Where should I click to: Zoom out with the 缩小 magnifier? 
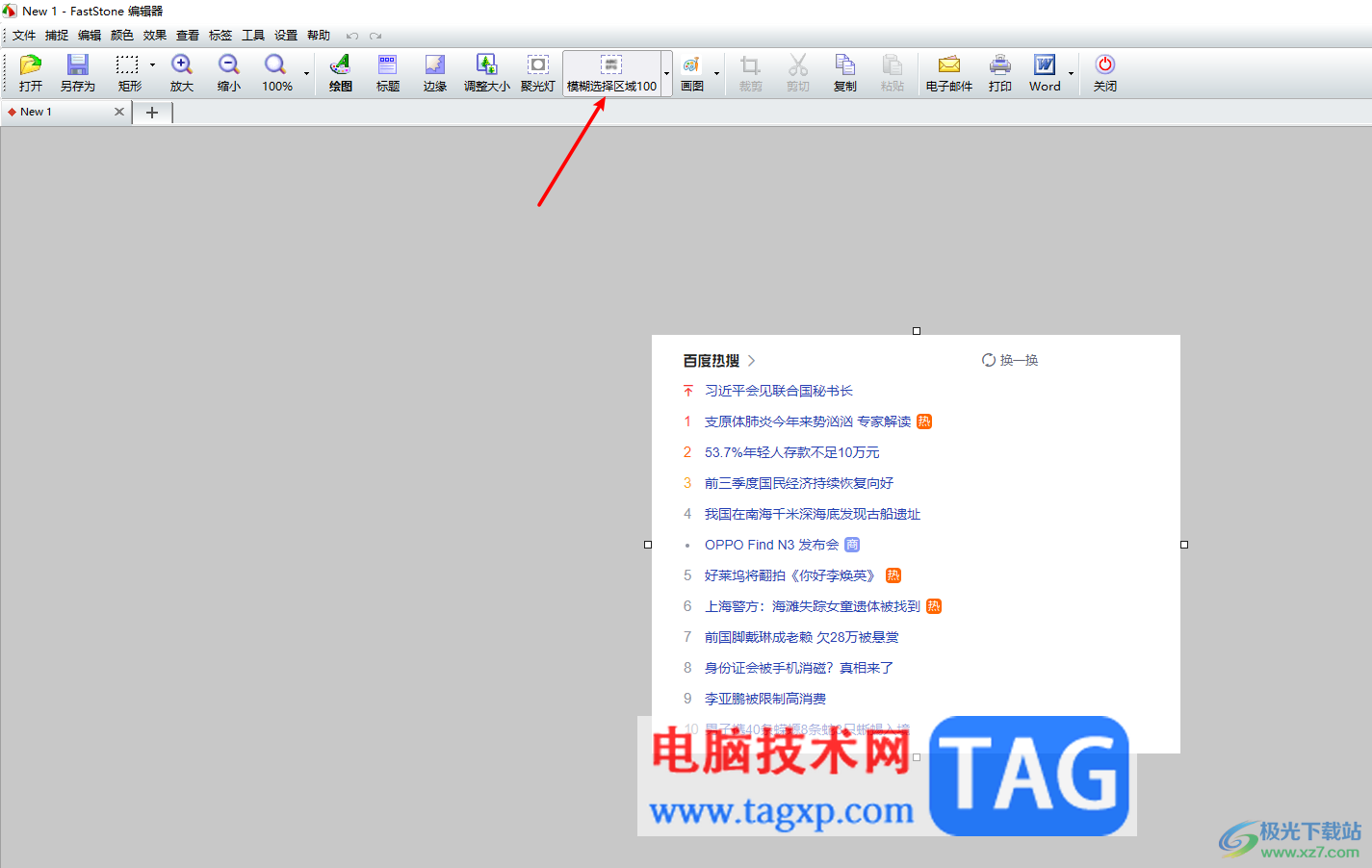point(229,73)
